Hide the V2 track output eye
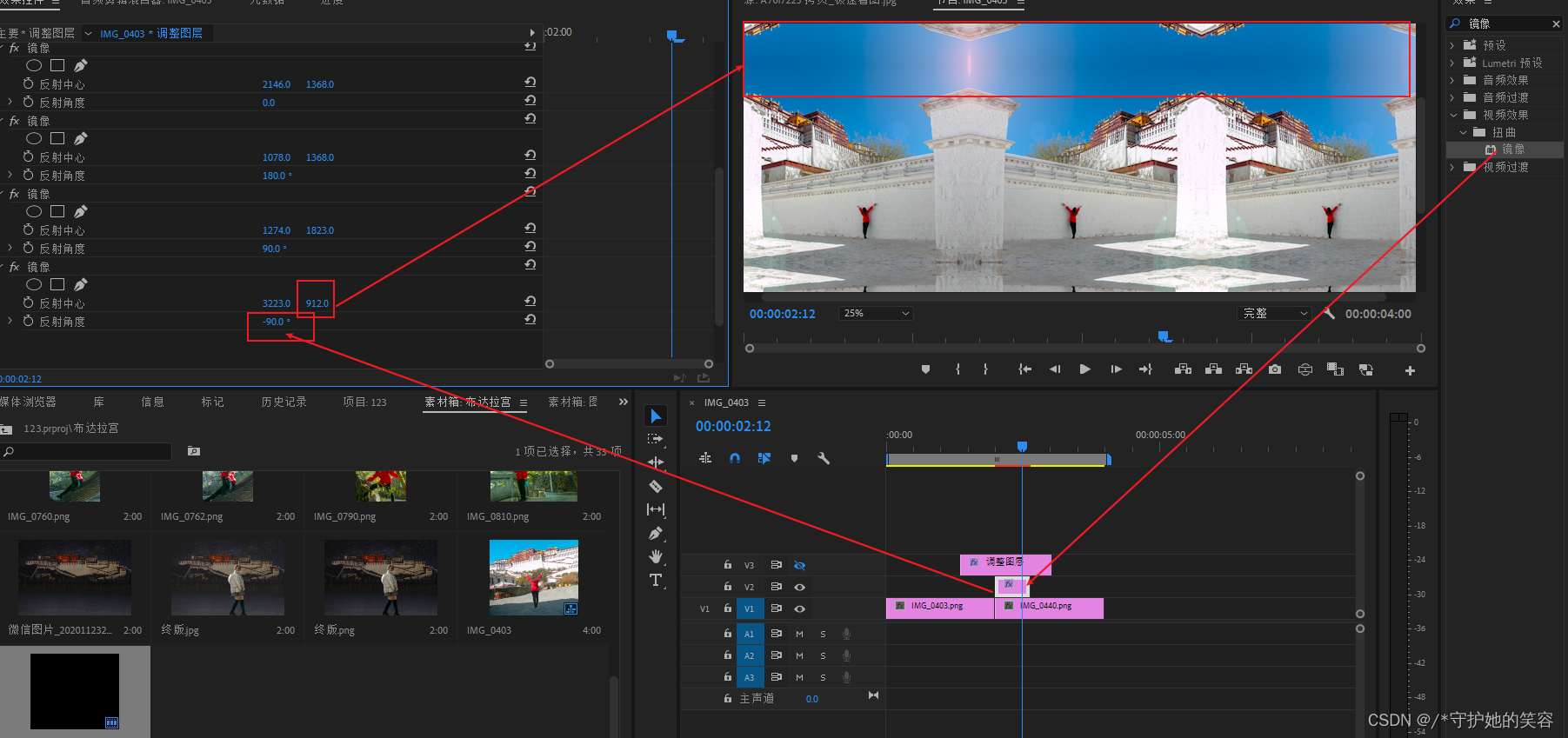The width and height of the screenshot is (1568, 738). pos(800,587)
